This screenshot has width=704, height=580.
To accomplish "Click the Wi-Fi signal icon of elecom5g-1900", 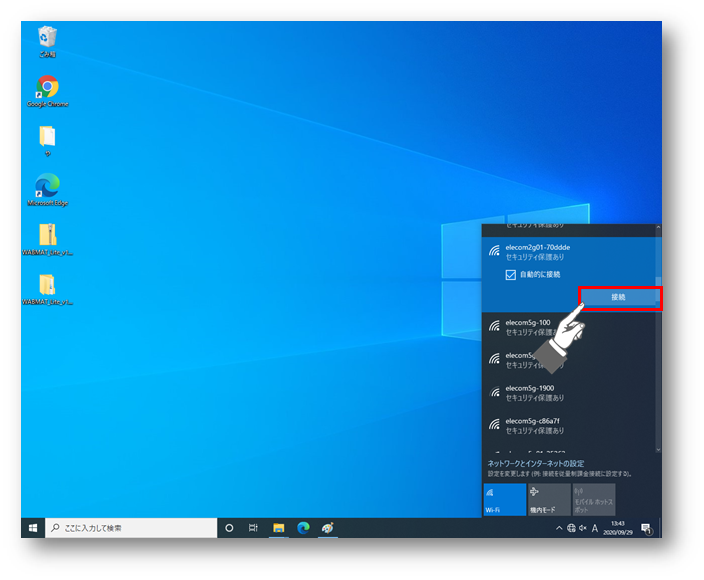I will pyautogui.click(x=494, y=391).
